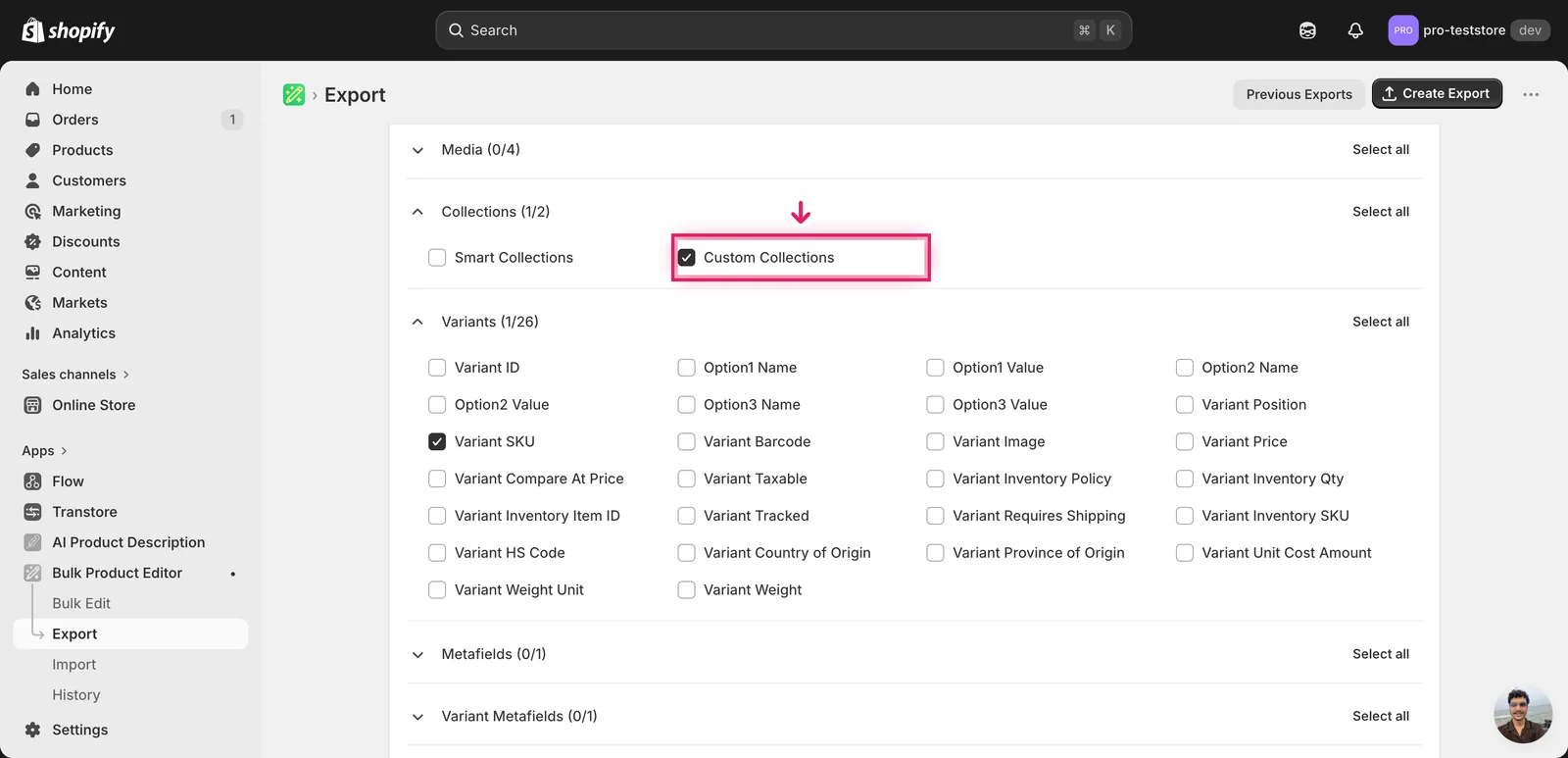Viewport: 1568px width, 758px height.
Task: Open History in the sidebar
Action: [x=76, y=694]
